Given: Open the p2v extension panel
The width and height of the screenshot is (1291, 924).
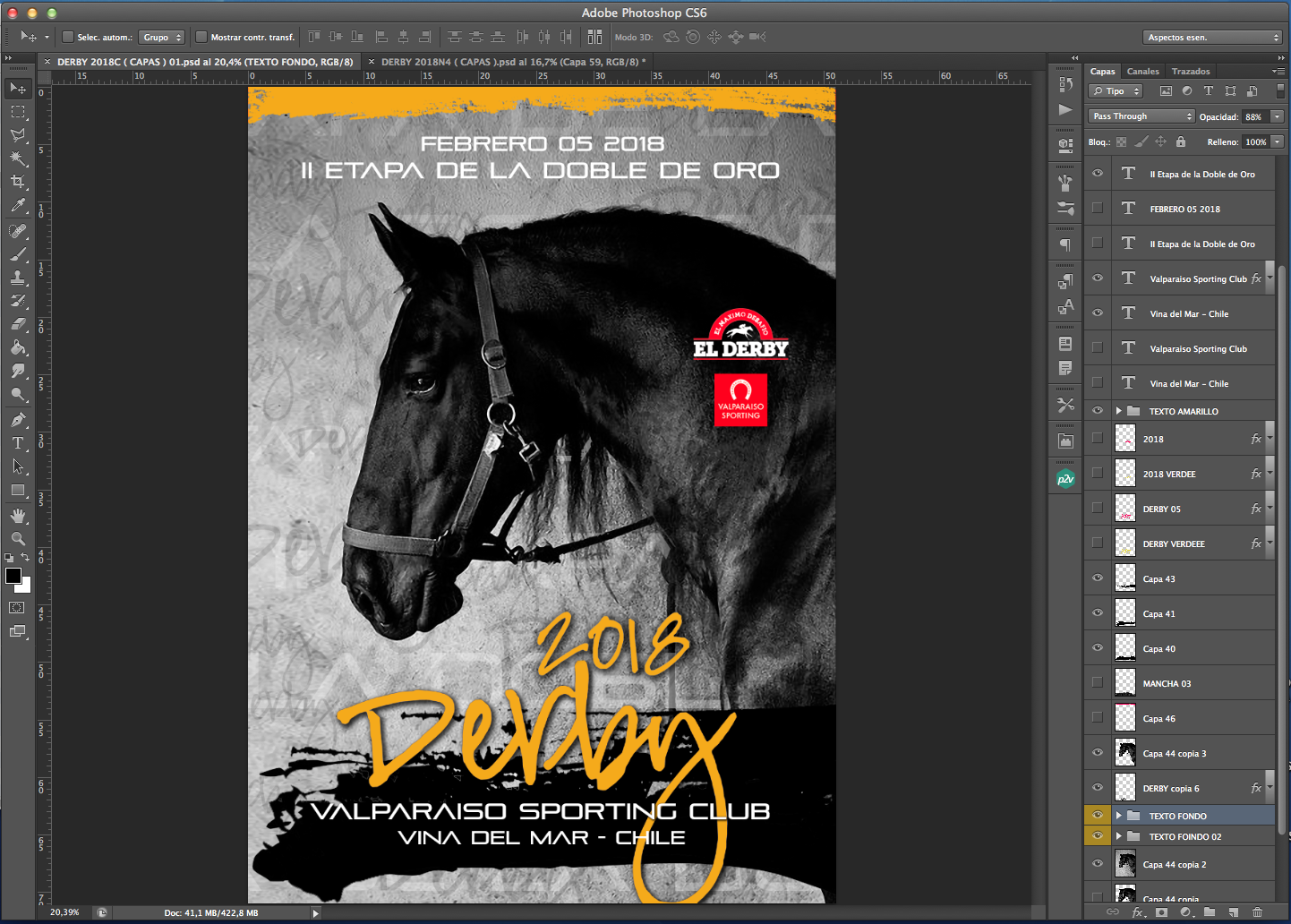Looking at the screenshot, I should pyautogui.click(x=1065, y=479).
